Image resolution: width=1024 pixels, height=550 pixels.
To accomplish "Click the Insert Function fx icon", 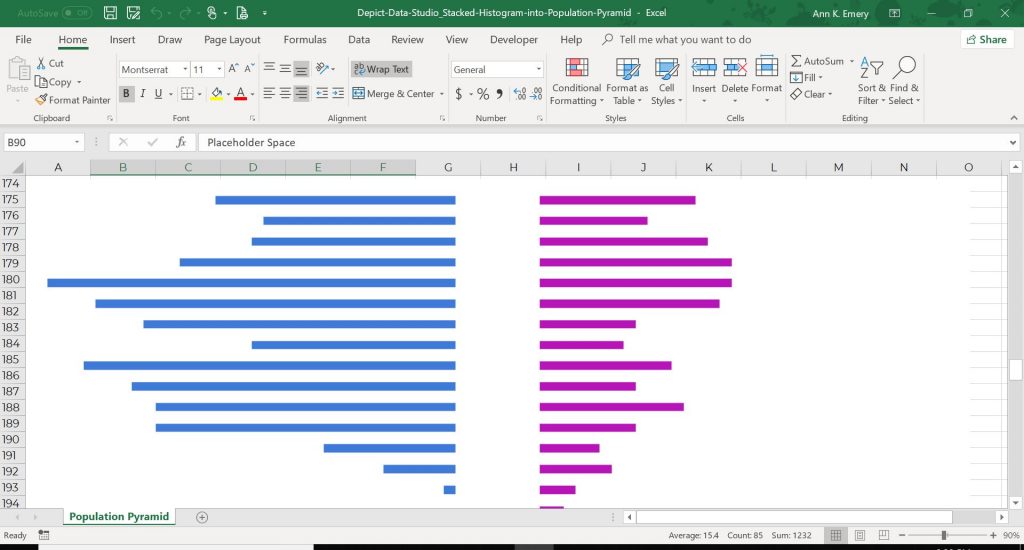I will click(181, 142).
